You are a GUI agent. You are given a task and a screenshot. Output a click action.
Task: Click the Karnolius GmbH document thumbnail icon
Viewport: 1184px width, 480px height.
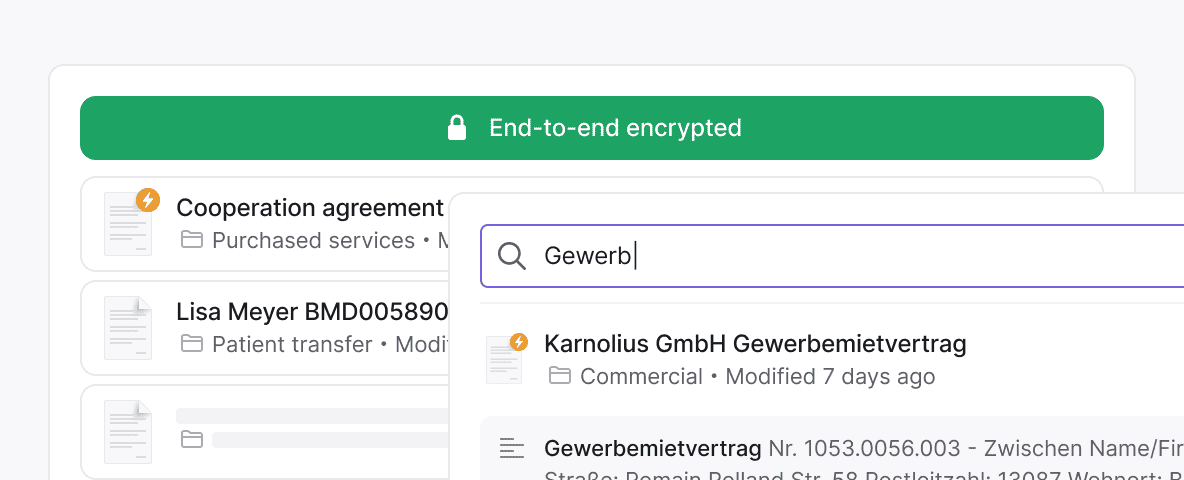504,360
